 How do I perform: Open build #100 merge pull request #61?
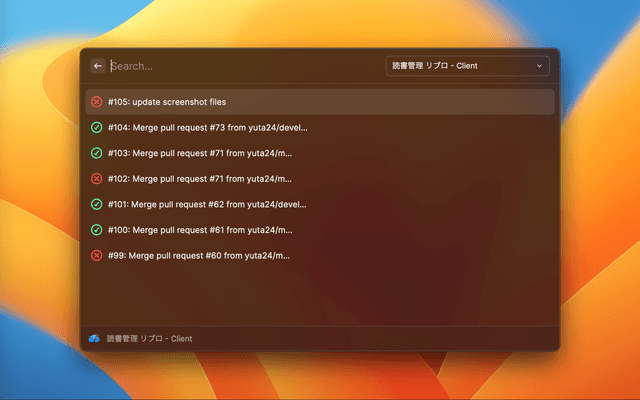click(x=200, y=230)
